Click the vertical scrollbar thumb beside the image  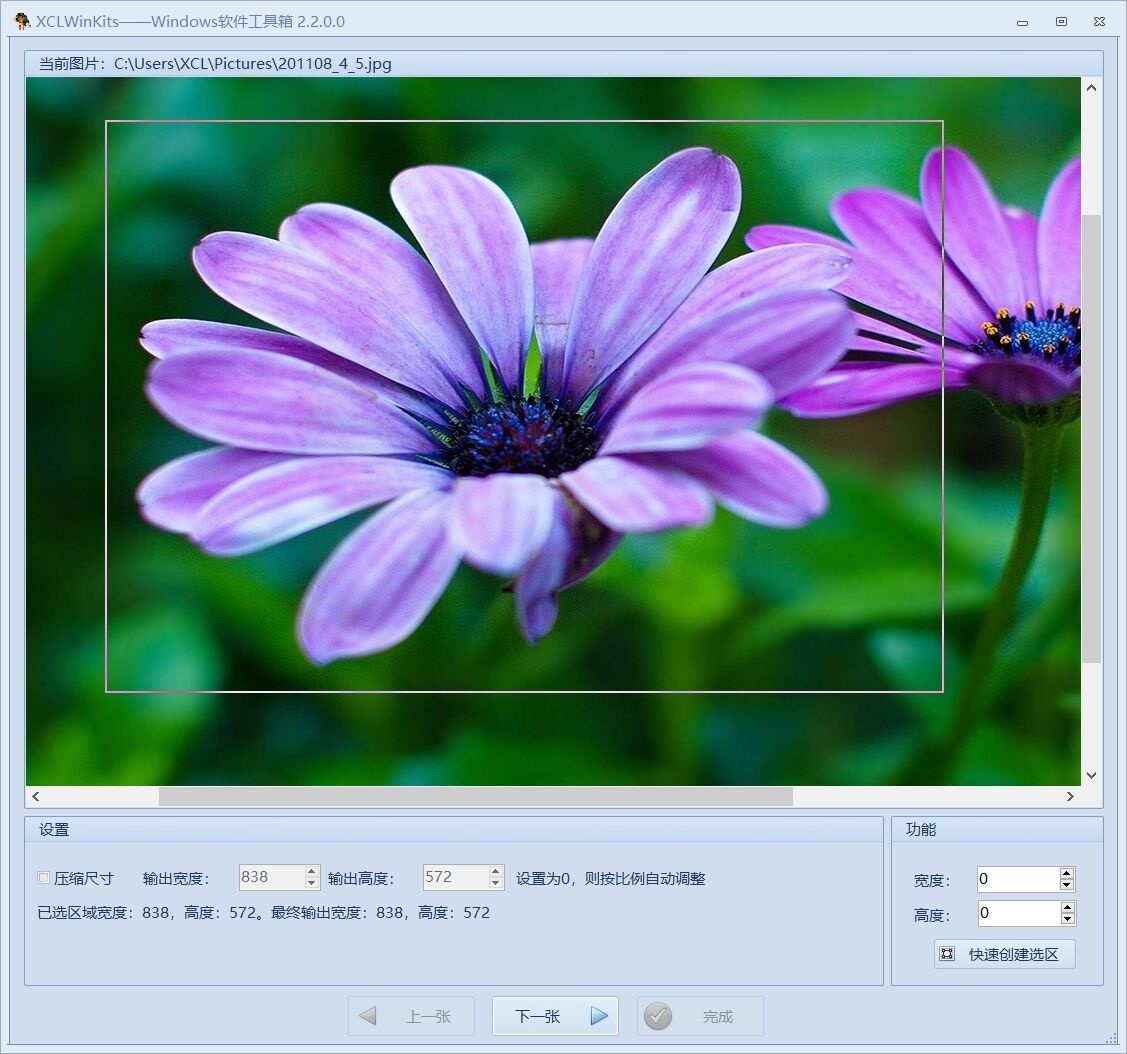[1091, 437]
